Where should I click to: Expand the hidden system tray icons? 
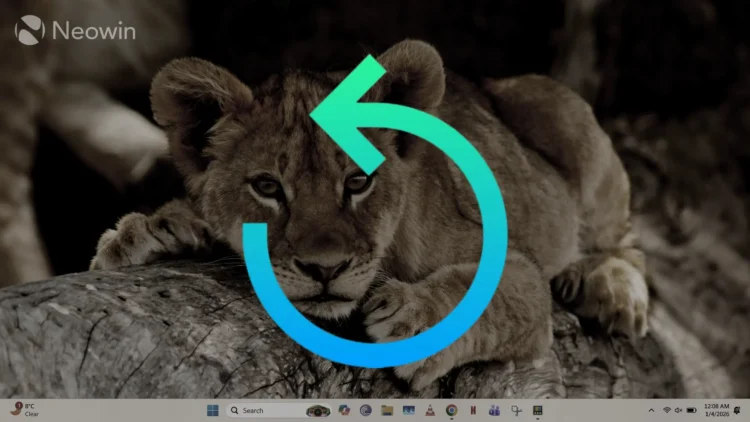(652, 410)
